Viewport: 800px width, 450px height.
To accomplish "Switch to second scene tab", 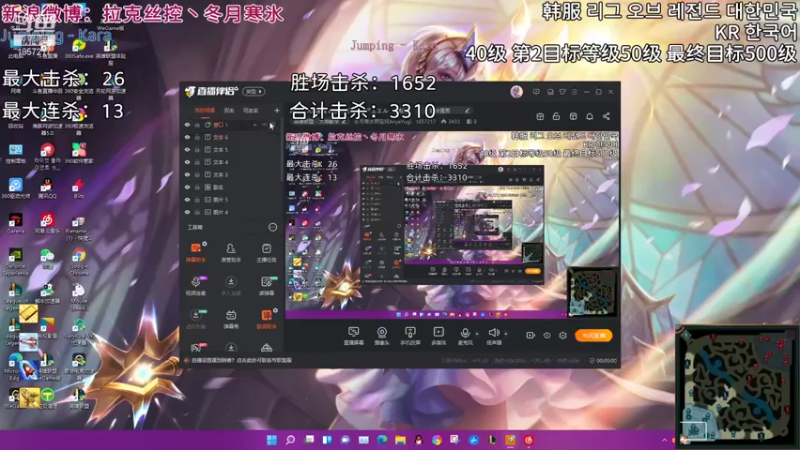I will point(229,110).
